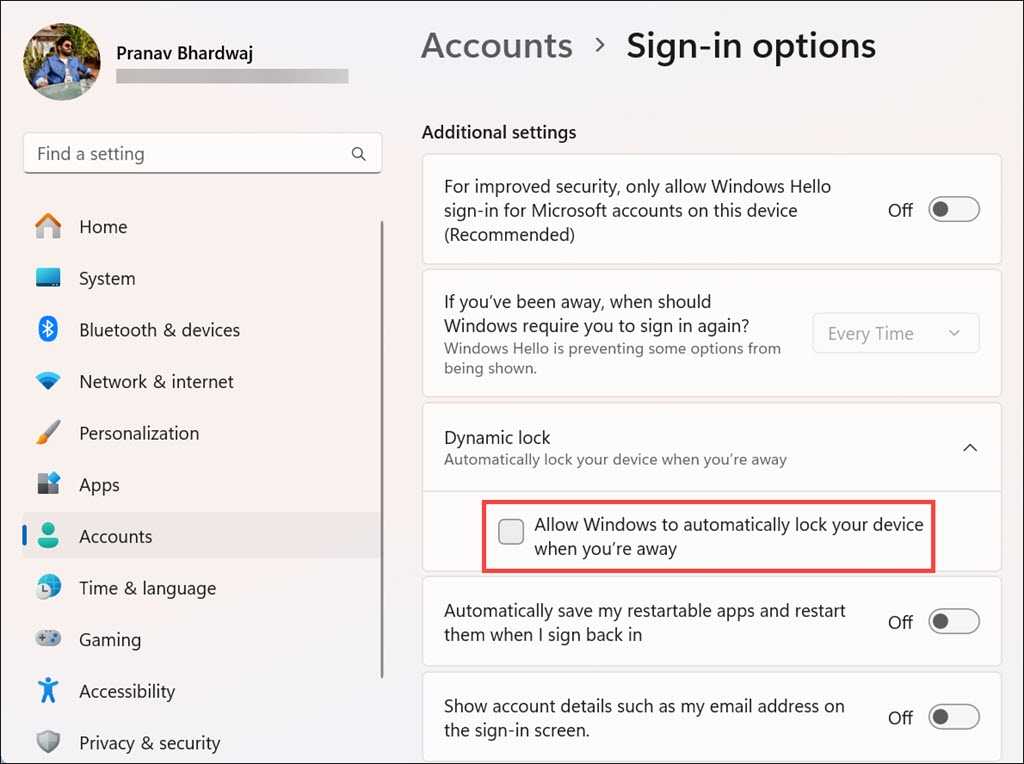Click the Time & language globe icon
Screen dimensions: 1024x764
[48, 587]
